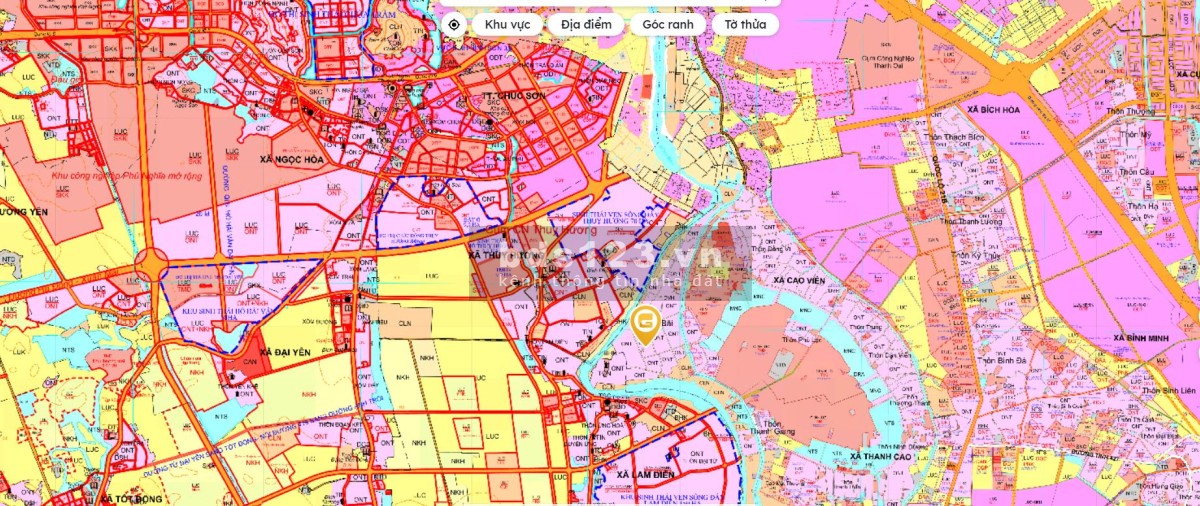Click the gold location marker pin

click(x=645, y=324)
